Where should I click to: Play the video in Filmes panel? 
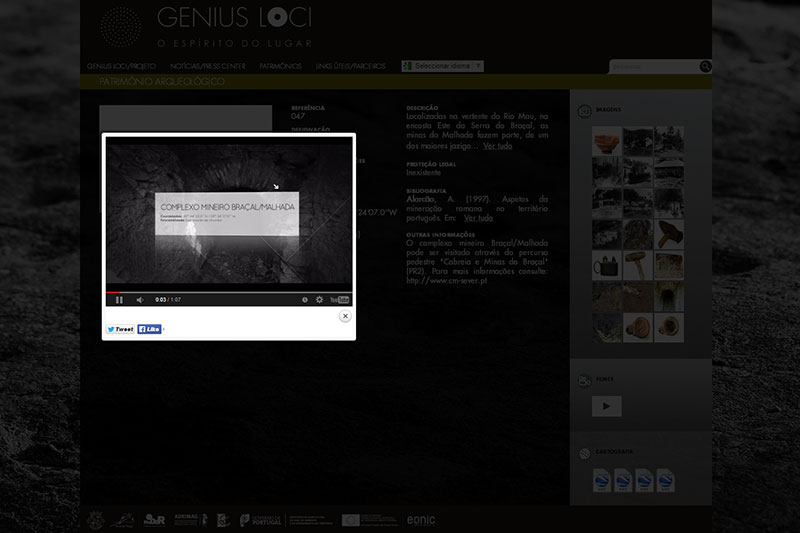[606, 406]
